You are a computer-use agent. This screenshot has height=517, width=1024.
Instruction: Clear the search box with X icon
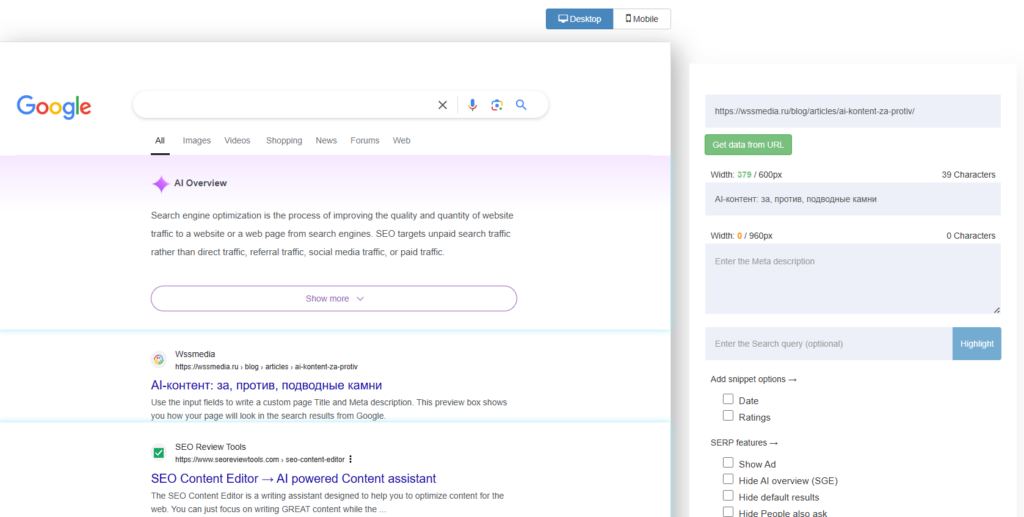tap(442, 105)
